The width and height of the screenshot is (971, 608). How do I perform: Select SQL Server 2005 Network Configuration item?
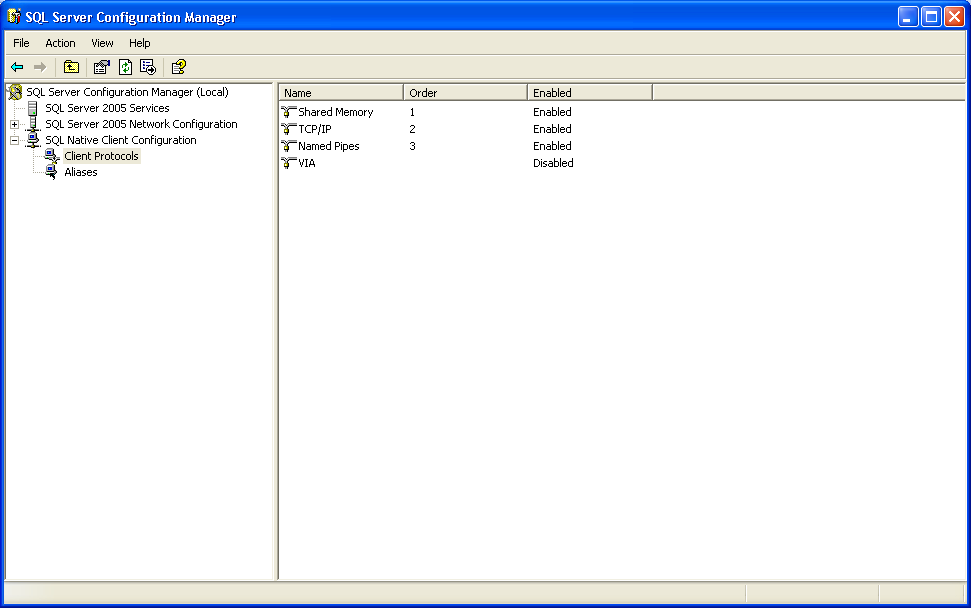pyautogui.click(x=141, y=124)
